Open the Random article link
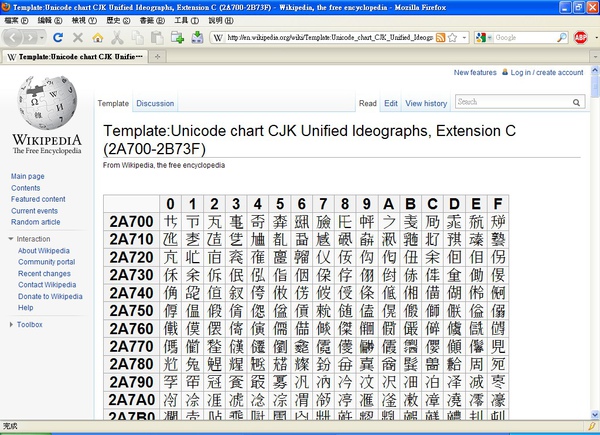Image resolution: width=600 pixels, height=435 pixels. pyautogui.click(x=36, y=222)
